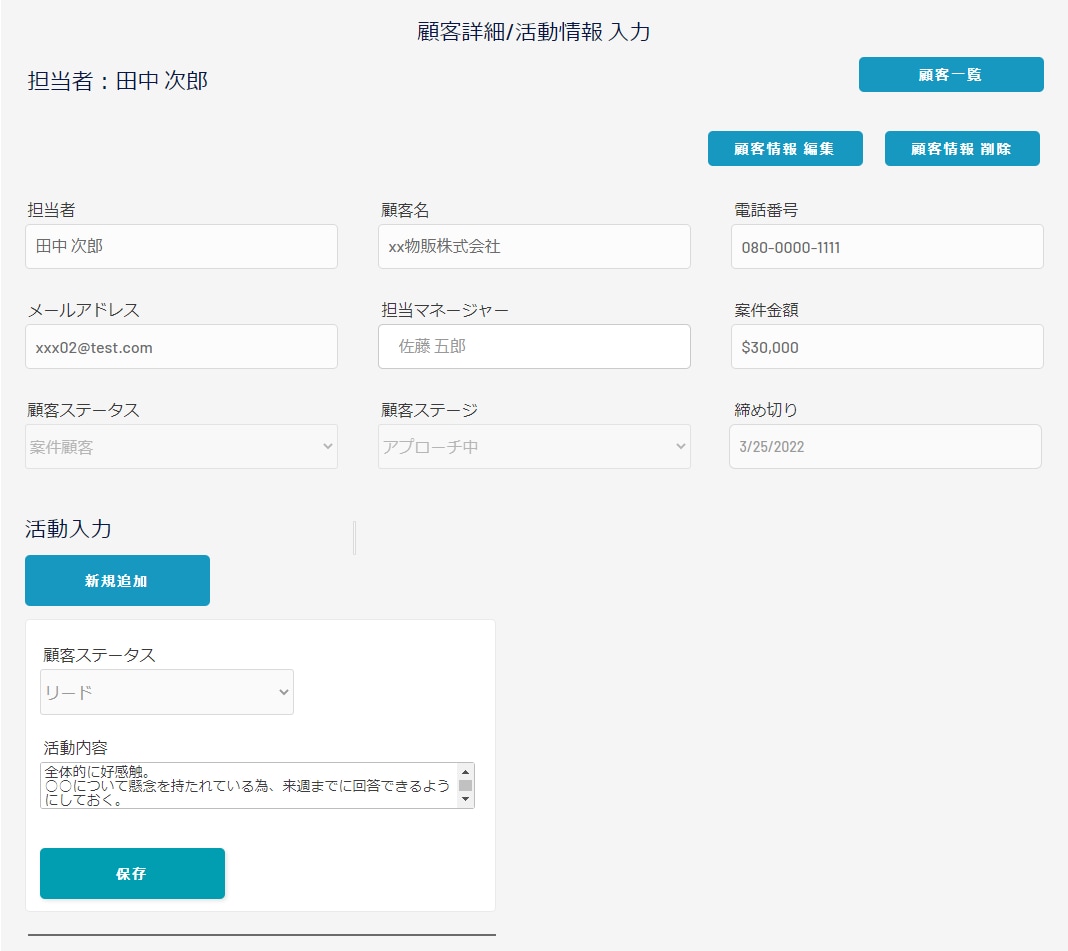Click the 担当マネージャー label
Screen dimensions: 1068x951
445,310
